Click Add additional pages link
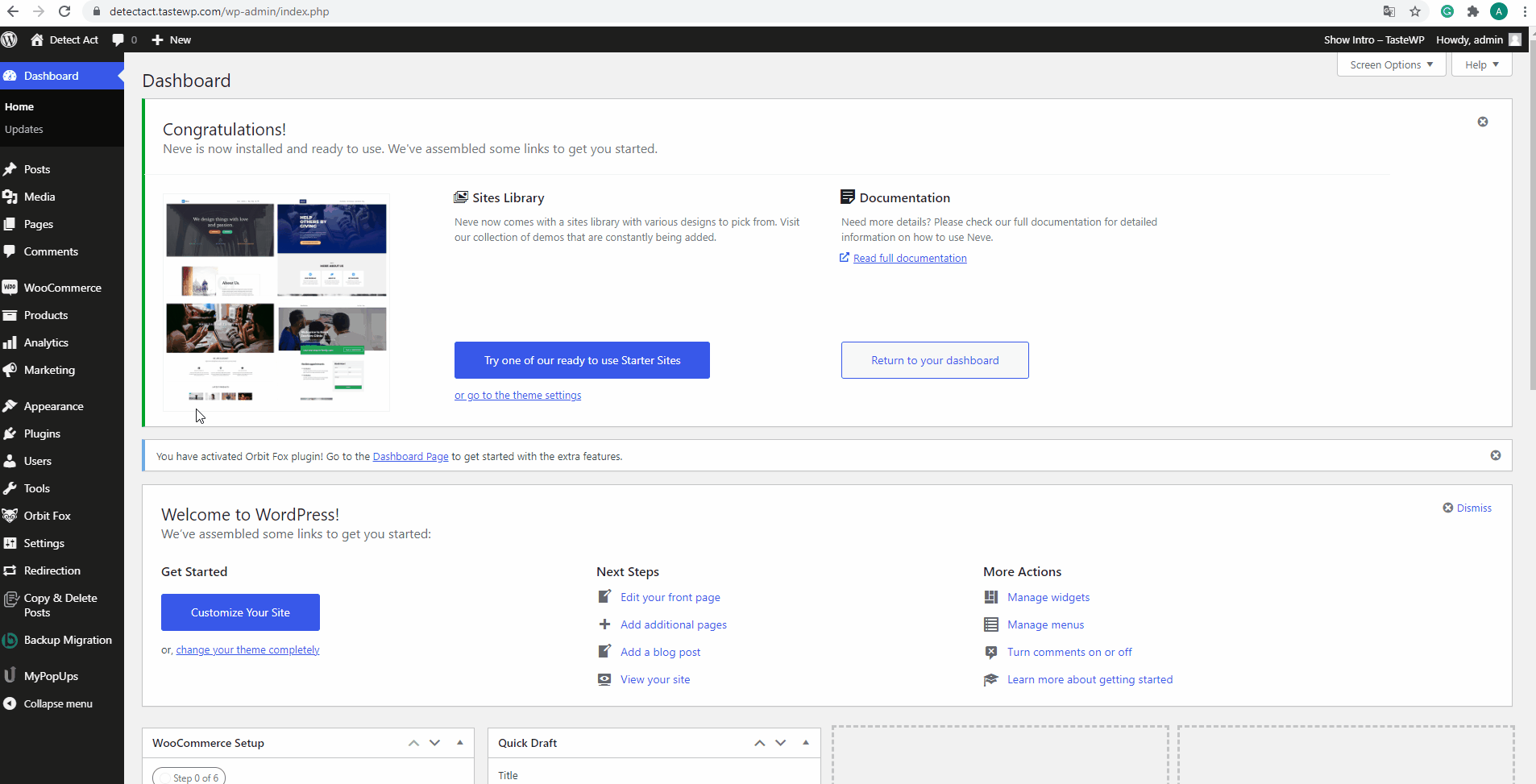1536x784 pixels. (674, 624)
